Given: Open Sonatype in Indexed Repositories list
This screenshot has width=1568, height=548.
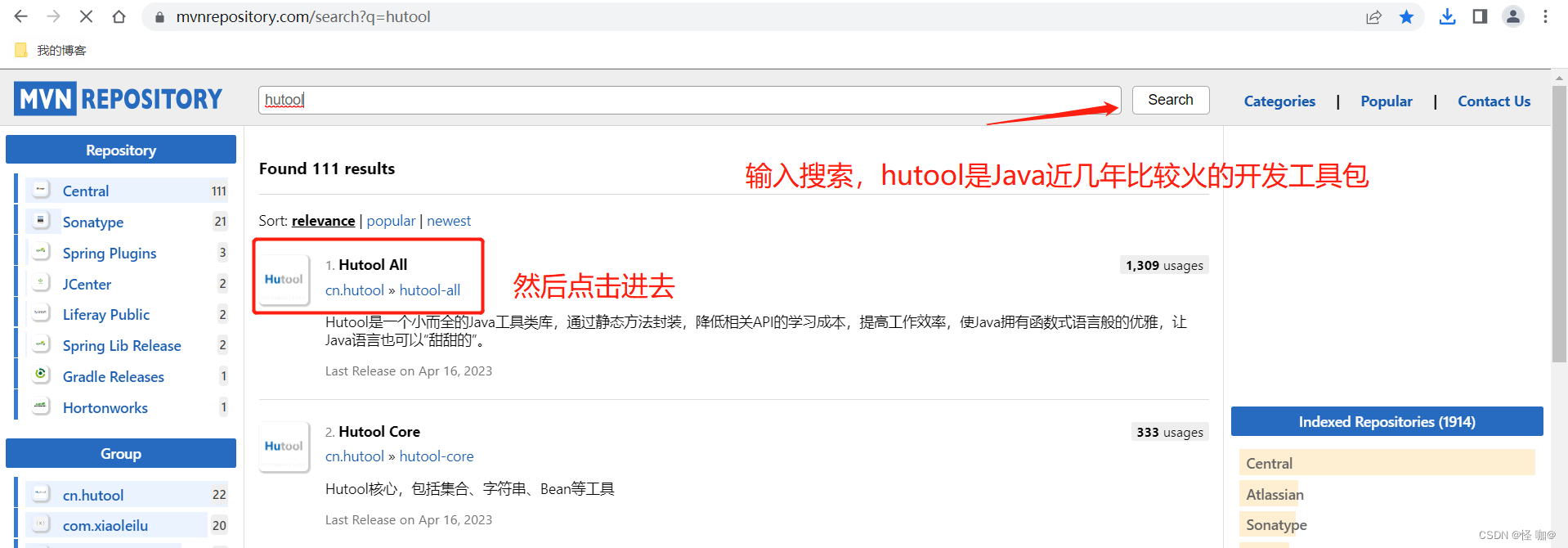Looking at the screenshot, I should coord(1276,524).
